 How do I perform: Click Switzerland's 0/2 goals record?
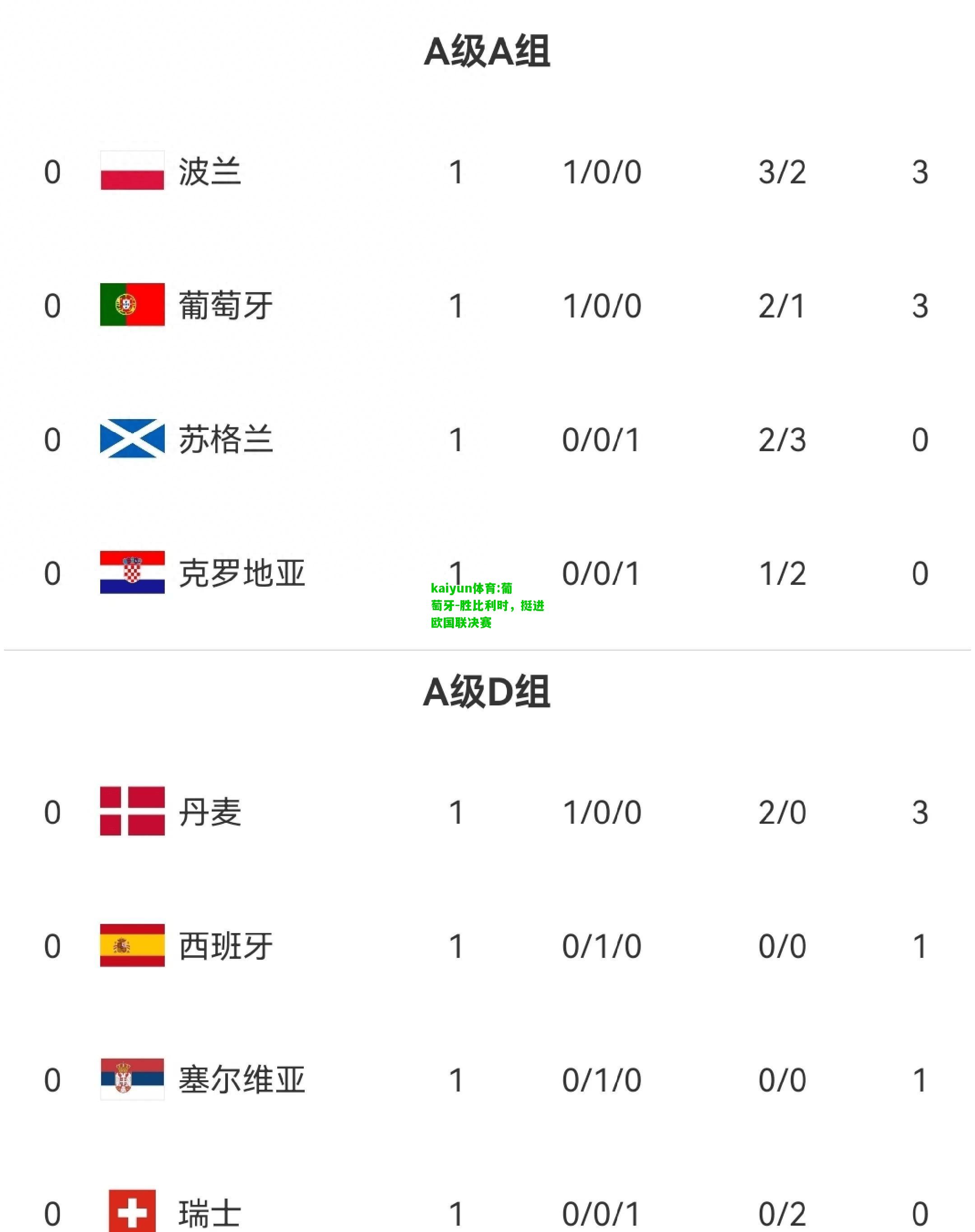pos(782,1214)
